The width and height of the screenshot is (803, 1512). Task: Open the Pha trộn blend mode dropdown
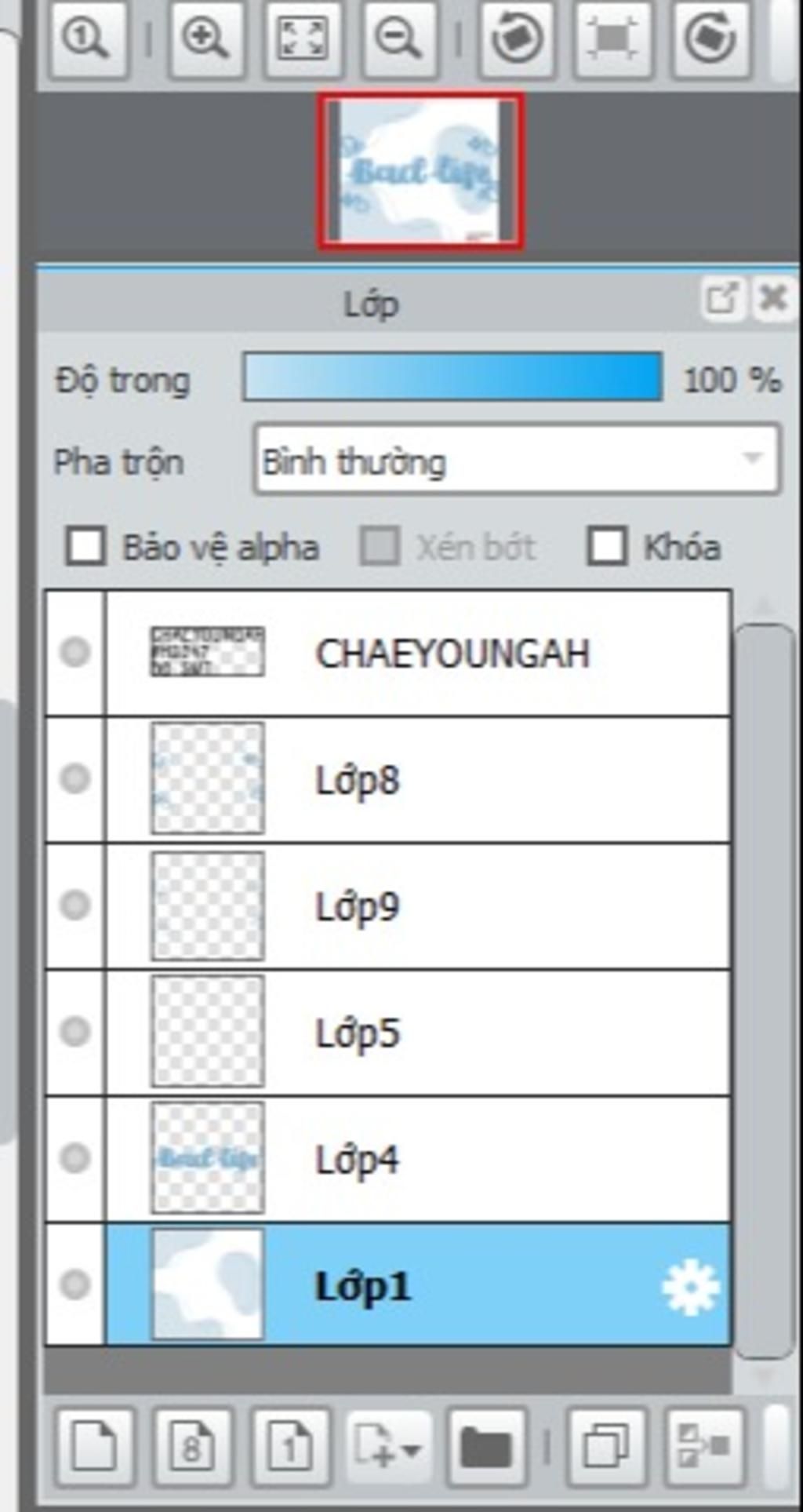518,459
